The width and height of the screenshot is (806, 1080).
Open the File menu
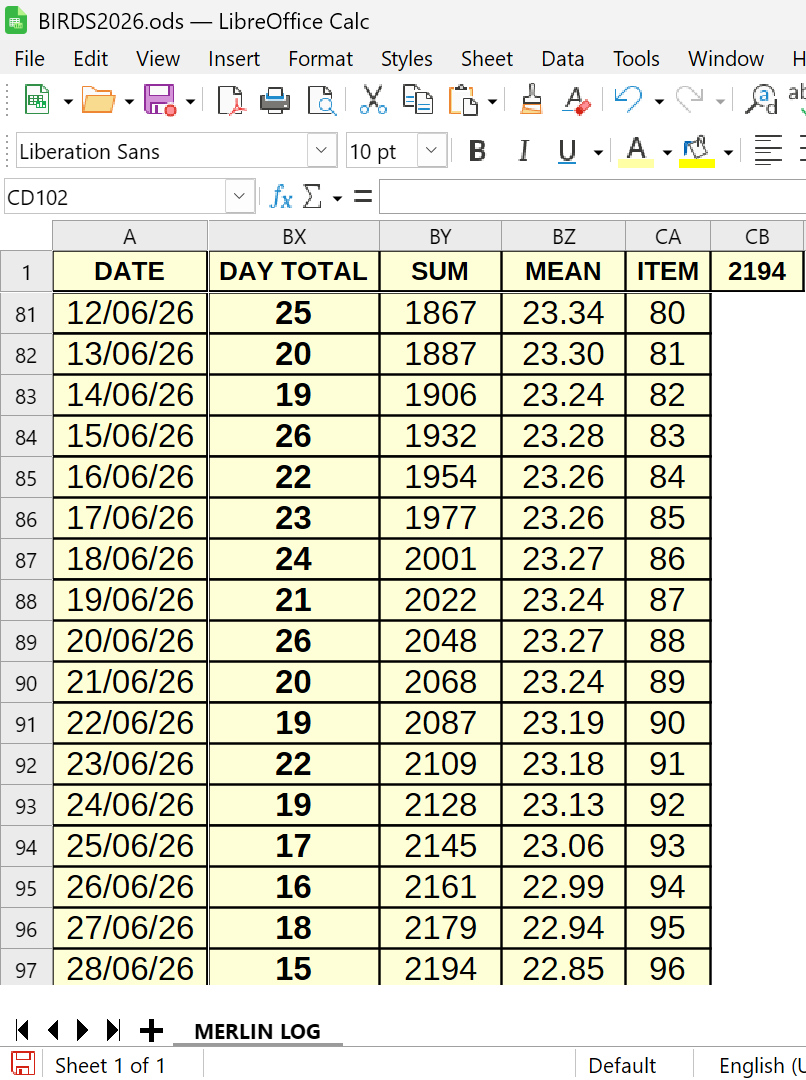[30, 59]
